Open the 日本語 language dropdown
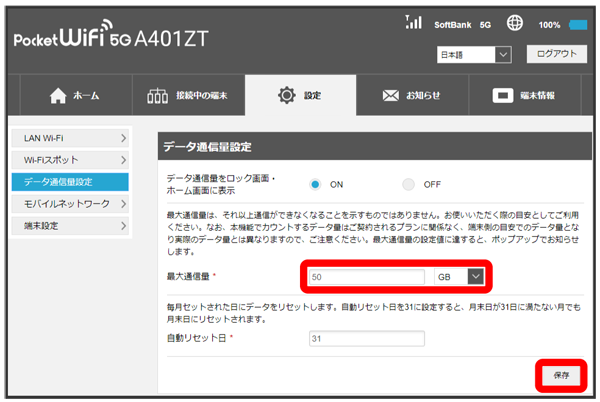Screen dimensions: 600x402 click(x=474, y=54)
